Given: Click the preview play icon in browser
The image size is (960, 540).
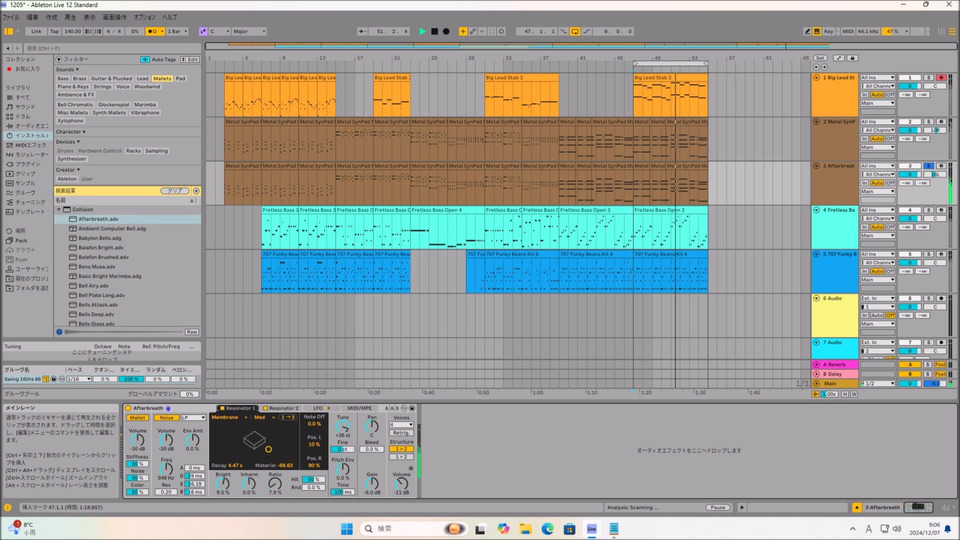Looking at the screenshot, I should (59, 332).
